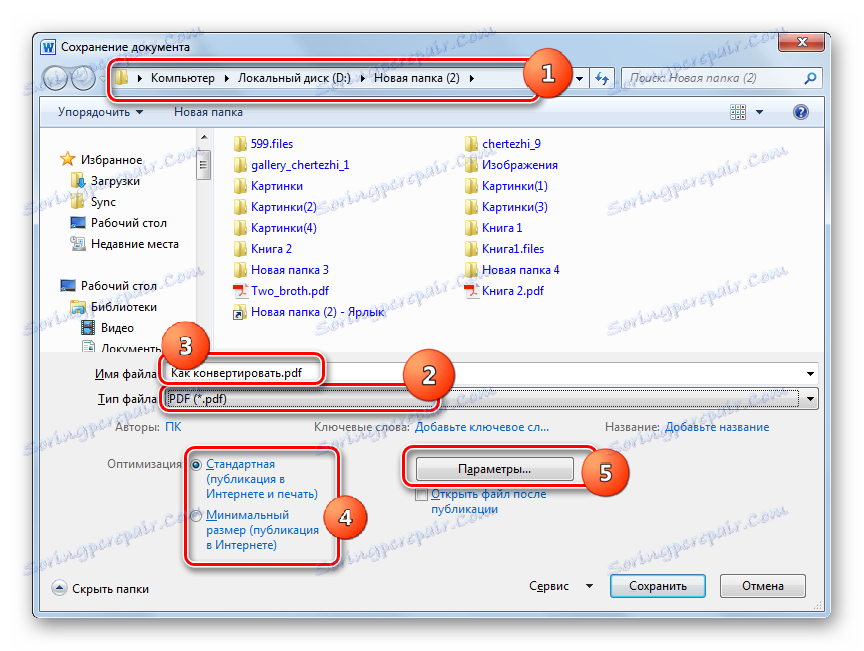Click the Скрыть папки label

(x=110, y=589)
